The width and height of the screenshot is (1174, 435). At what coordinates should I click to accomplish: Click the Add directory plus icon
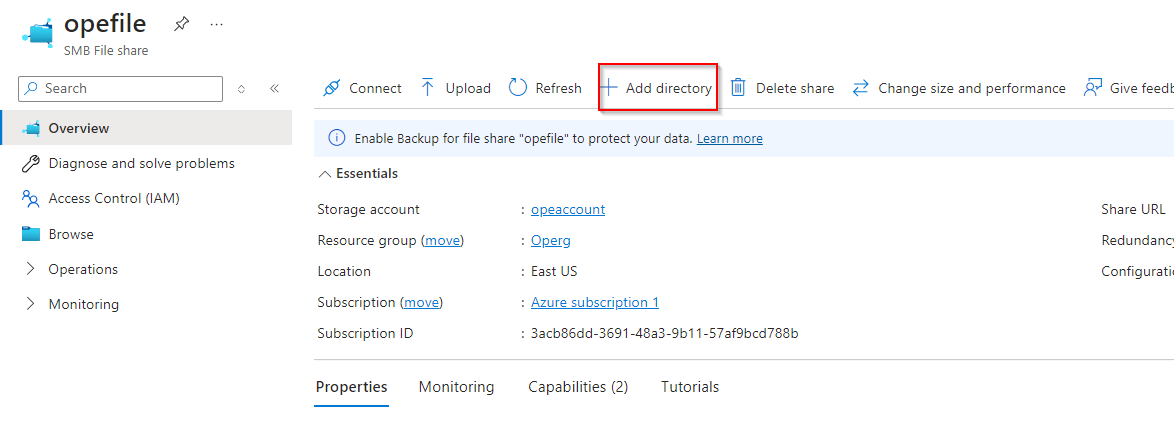tap(608, 88)
